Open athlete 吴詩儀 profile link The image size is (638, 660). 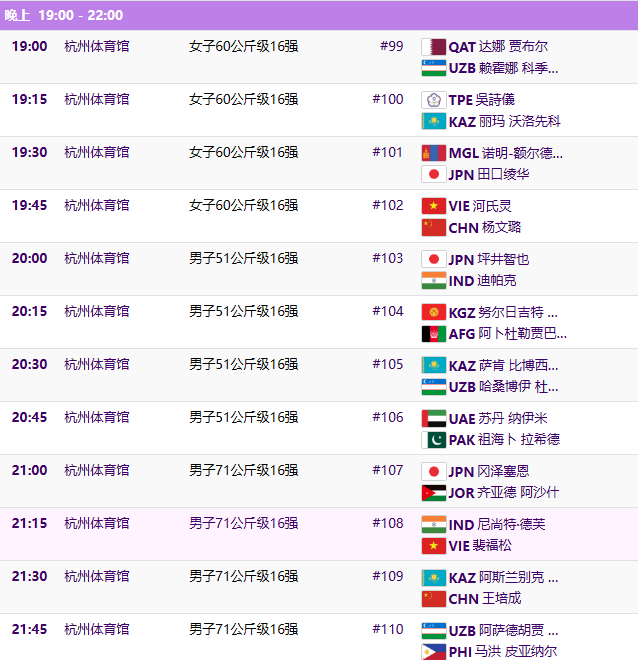click(x=496, y=100)
